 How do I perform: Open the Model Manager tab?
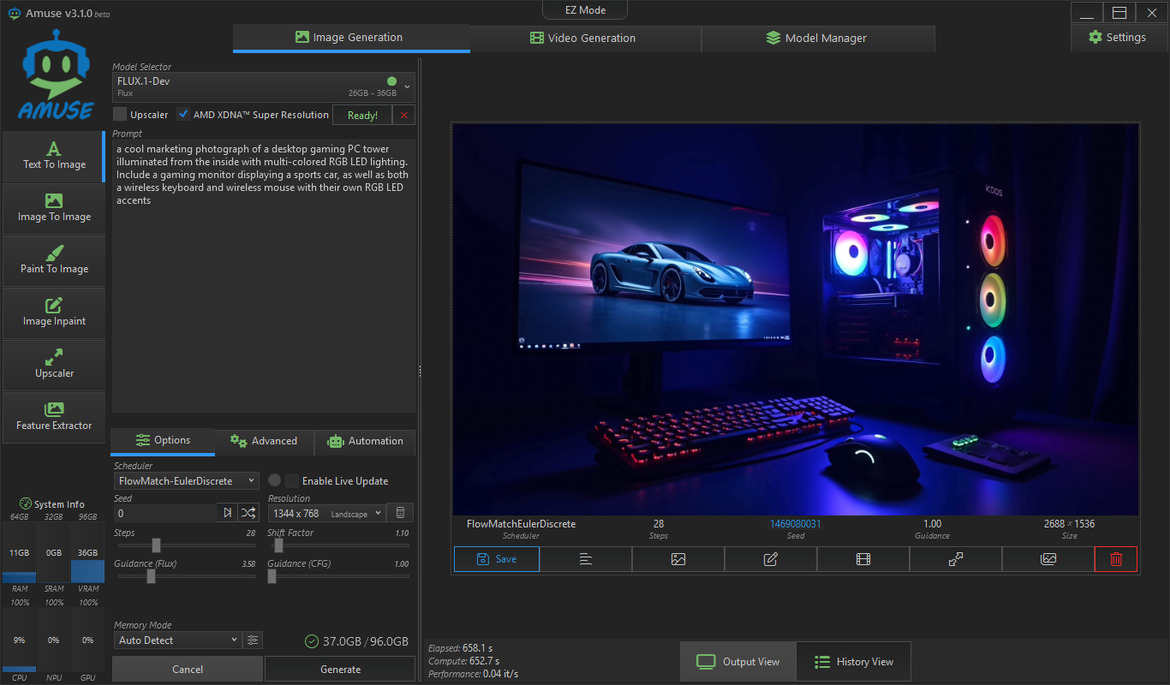click(x=817, y=38)
